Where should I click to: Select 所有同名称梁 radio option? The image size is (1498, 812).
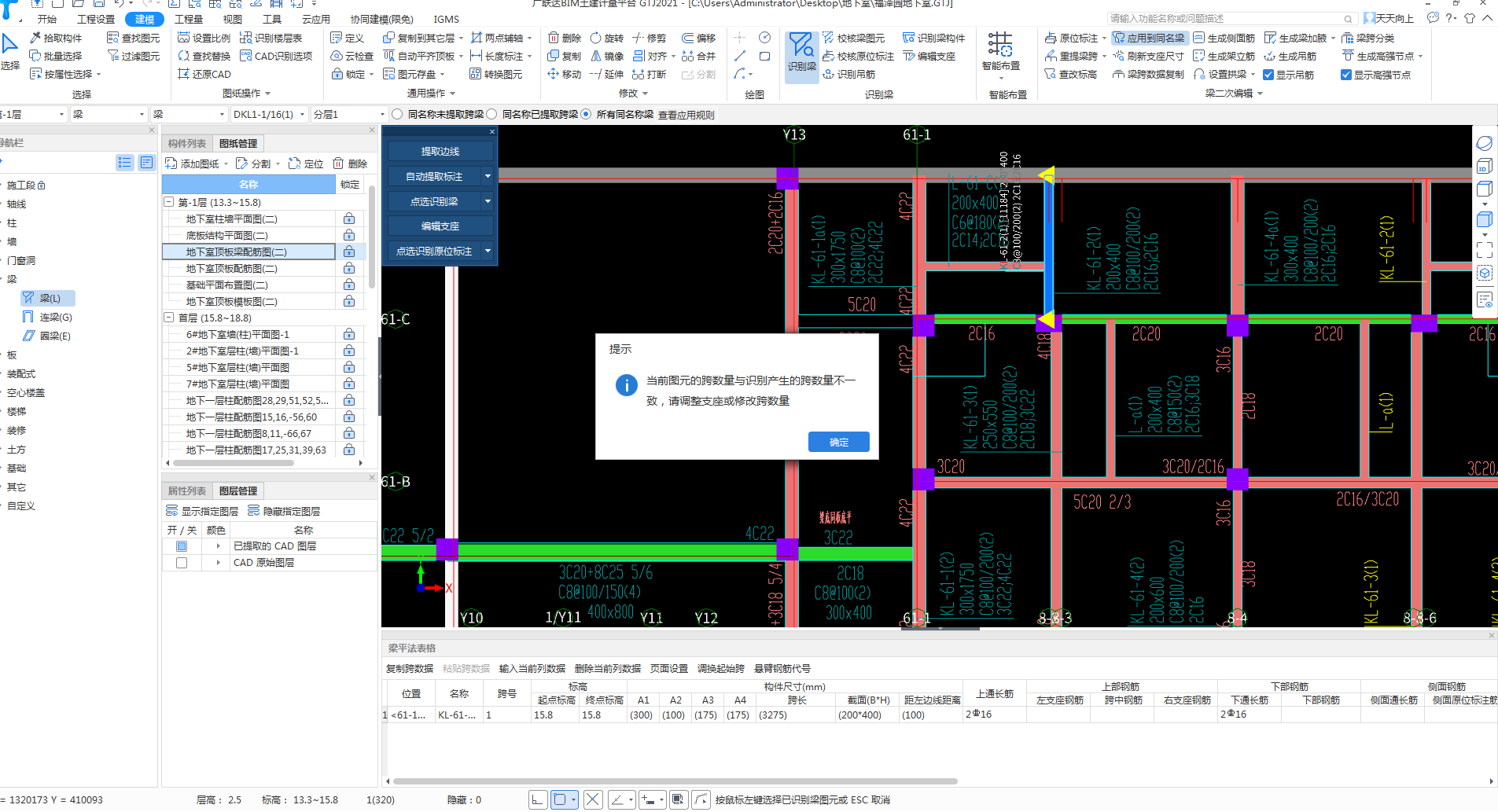(586, 114)
